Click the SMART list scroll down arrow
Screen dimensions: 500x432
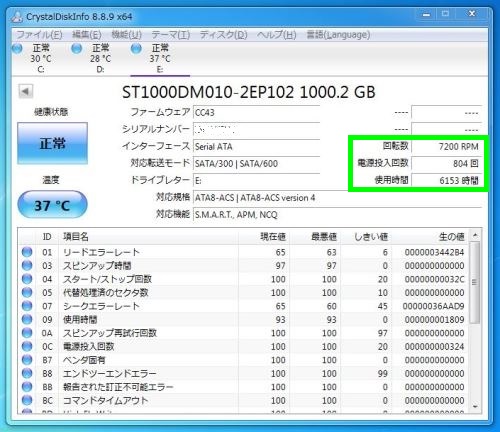click(x=475, y=406)
